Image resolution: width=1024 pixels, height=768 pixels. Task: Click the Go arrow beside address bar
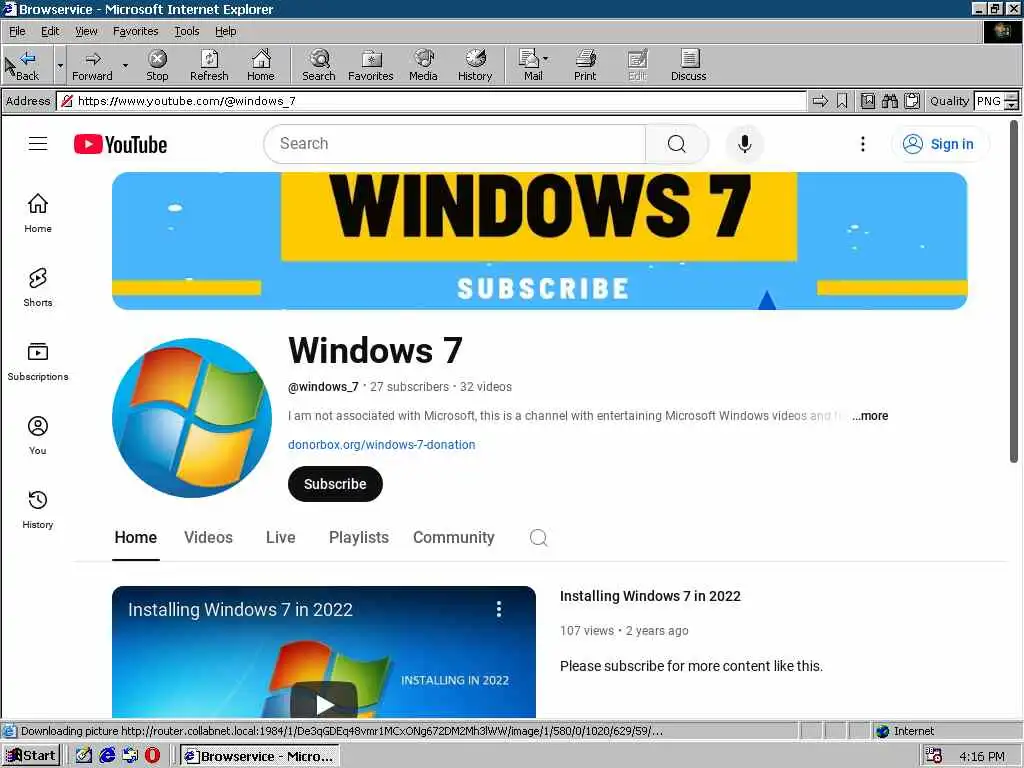point(820,101)
